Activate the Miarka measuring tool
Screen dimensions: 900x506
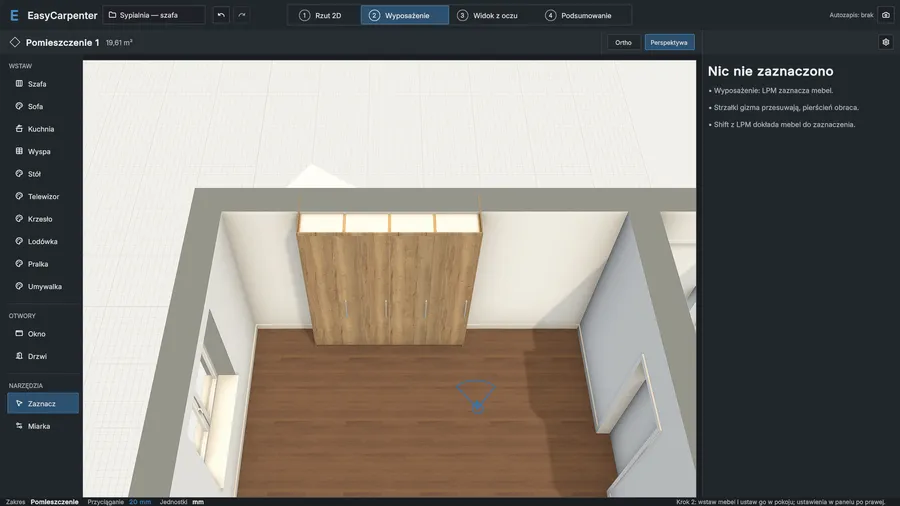[x=42, y=426]
